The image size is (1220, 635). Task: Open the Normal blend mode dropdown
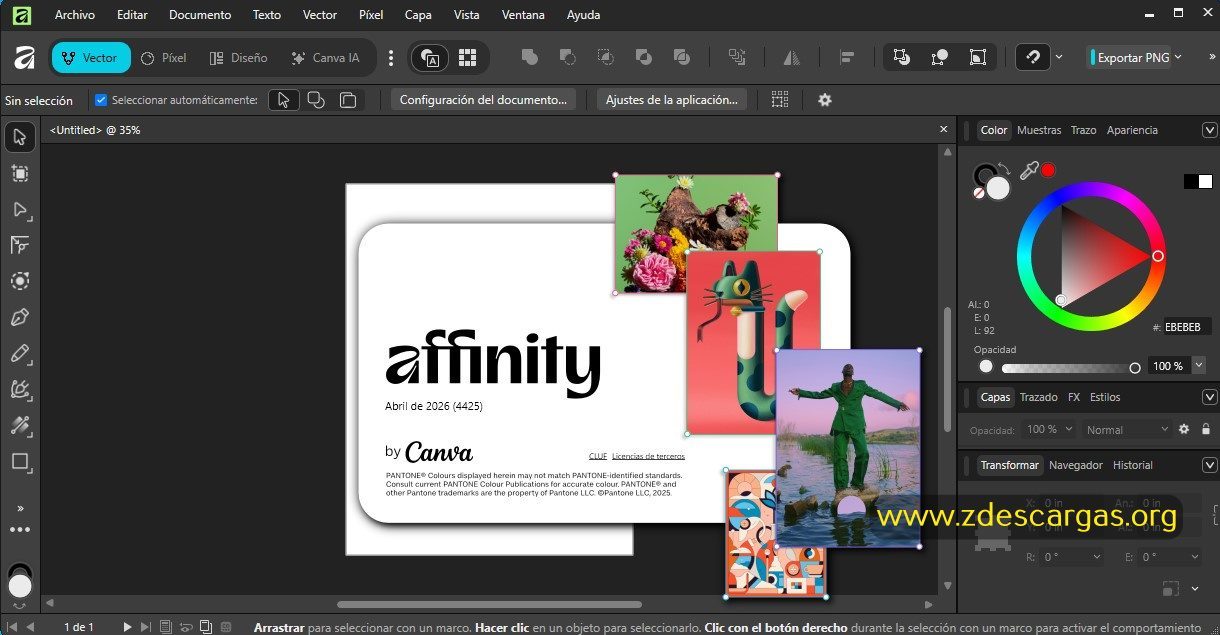[1127, 429]
